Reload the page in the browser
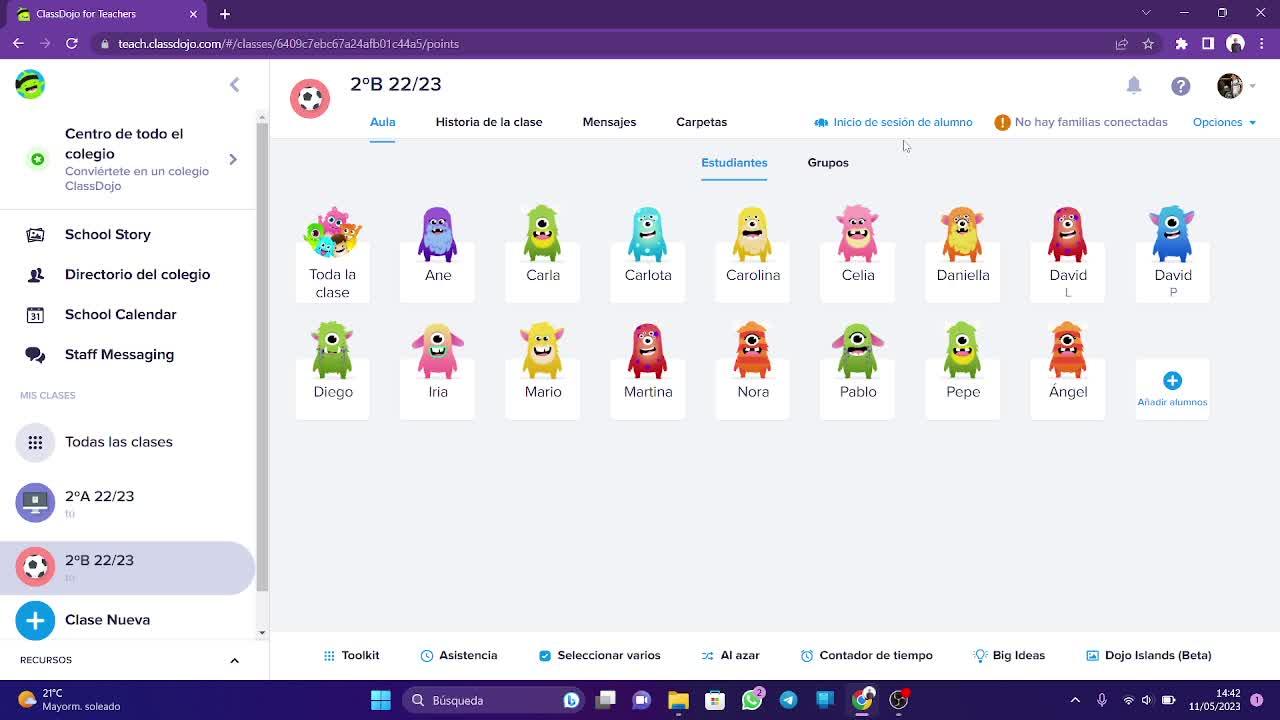This screenshot has height=720, width=1280. click(x=72, y=44)
